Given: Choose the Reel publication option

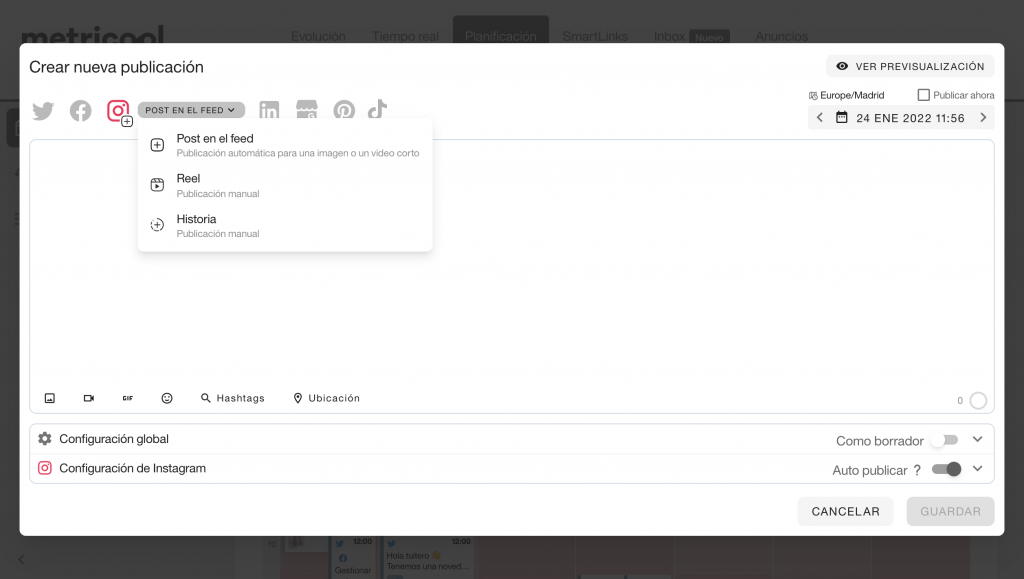Looking at the screenshot, I should 285,185.
